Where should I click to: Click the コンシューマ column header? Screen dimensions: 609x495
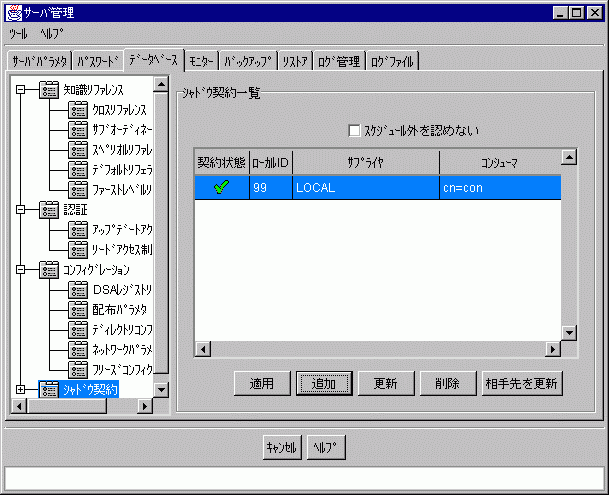click(500, 163)
